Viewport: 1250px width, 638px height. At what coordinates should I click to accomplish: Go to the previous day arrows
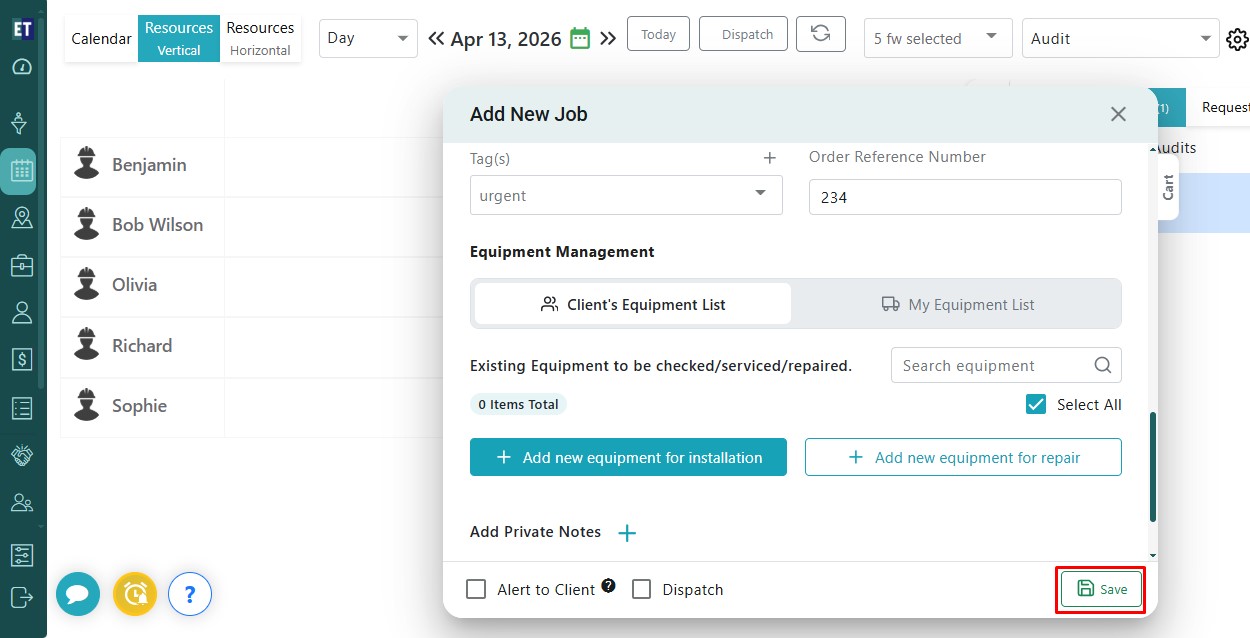(436, 39)
